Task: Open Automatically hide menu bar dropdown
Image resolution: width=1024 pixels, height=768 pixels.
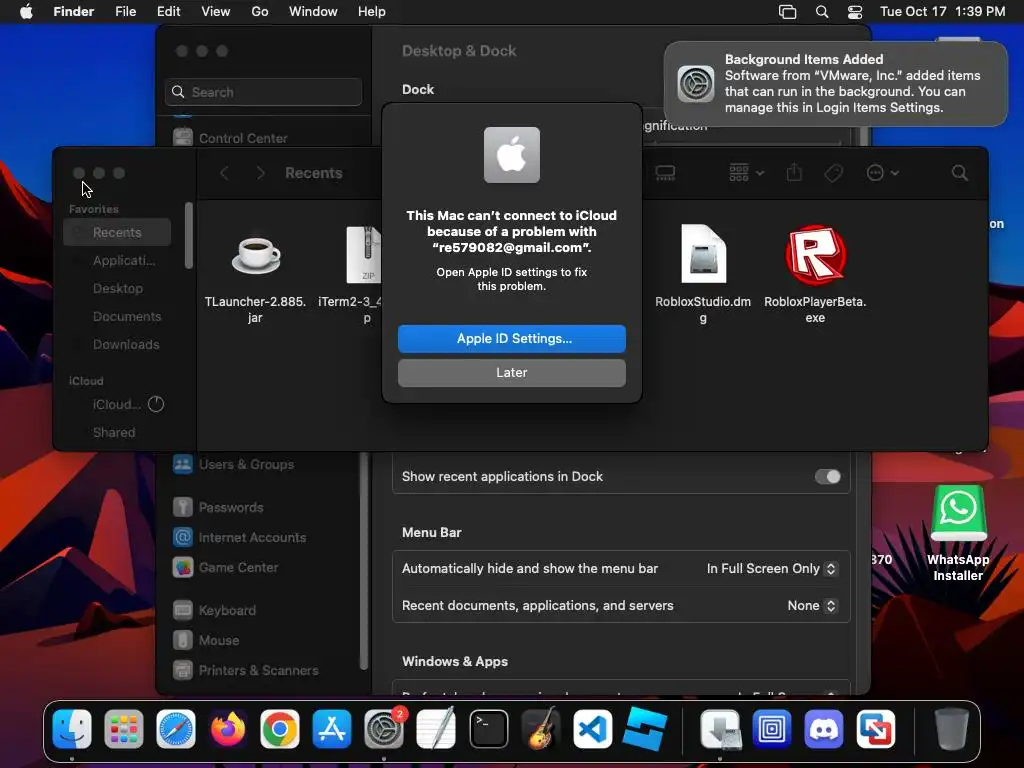Action: point(771,569)
